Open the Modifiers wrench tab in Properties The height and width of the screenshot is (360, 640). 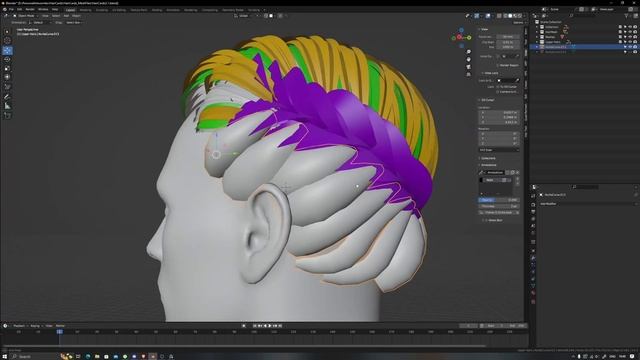click(533, 258)
